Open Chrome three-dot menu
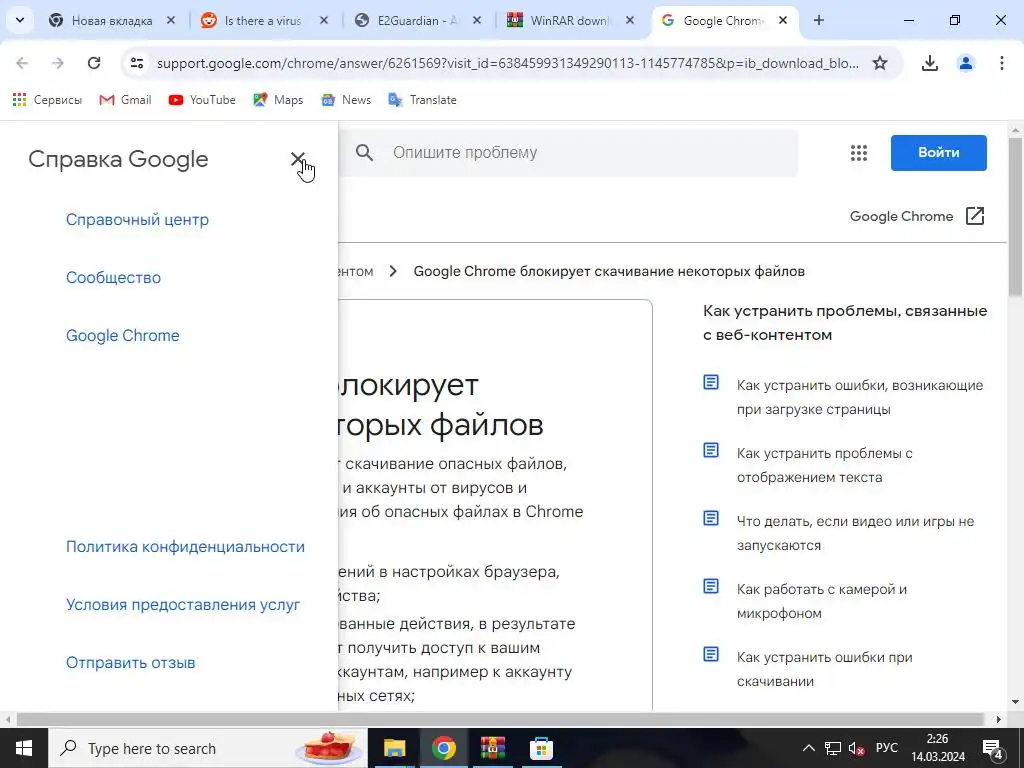1024x768 pixels. tap(1002, 63)
